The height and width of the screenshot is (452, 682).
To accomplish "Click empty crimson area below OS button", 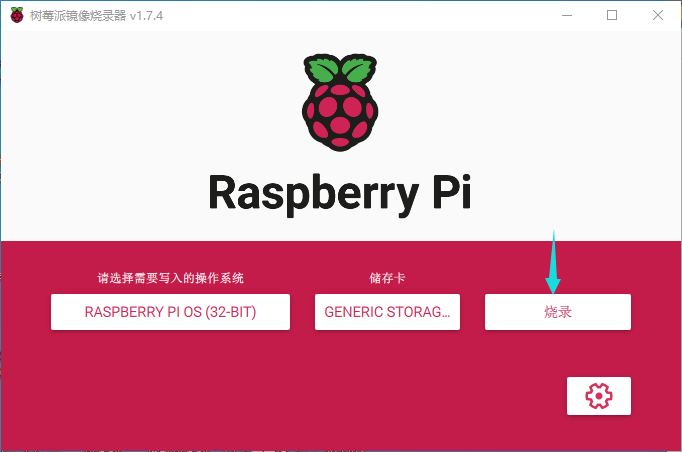I will pyautogui.click(x=170, y=390).
